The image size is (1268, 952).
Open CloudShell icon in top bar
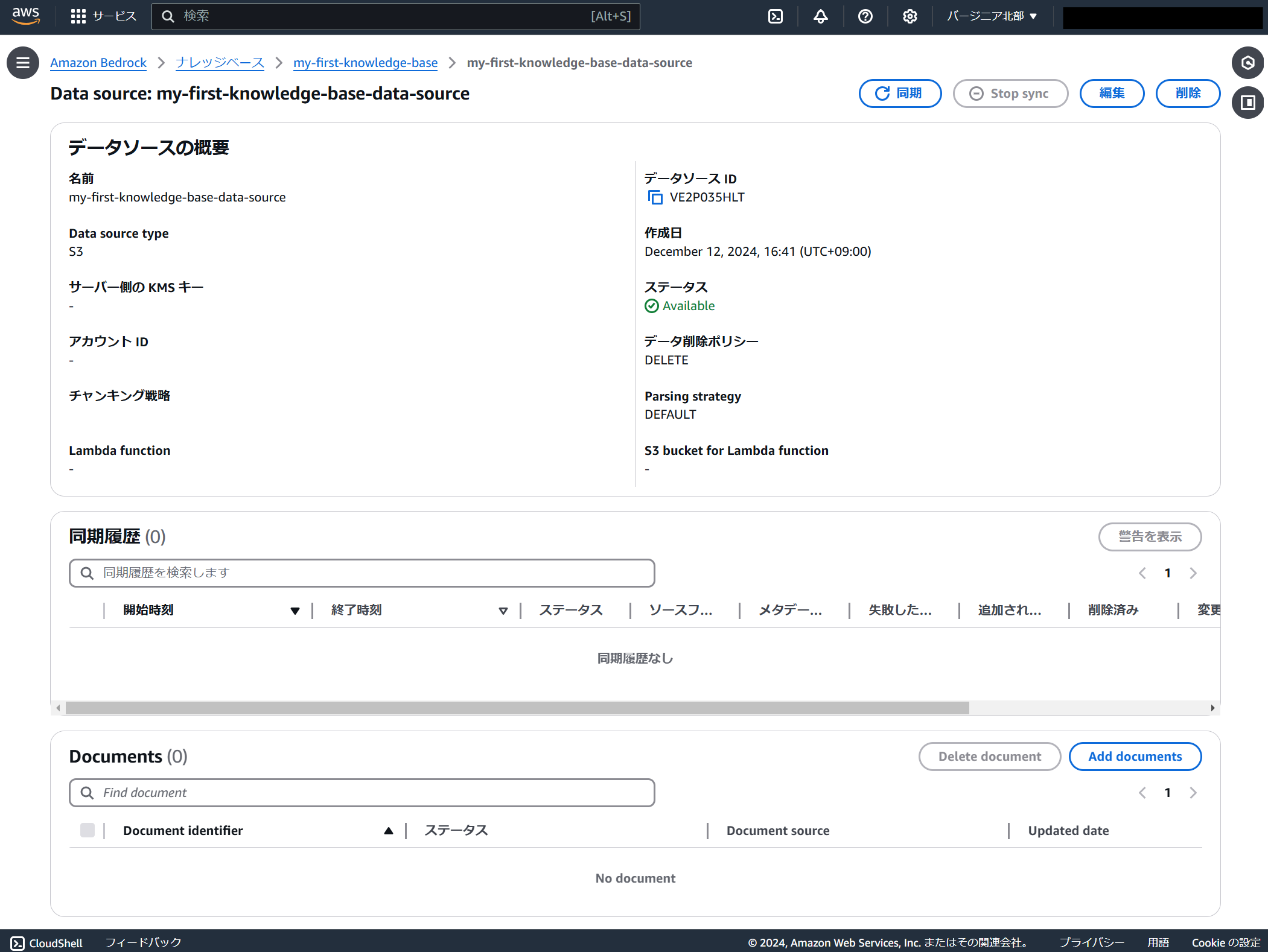(x=776, y=16)
